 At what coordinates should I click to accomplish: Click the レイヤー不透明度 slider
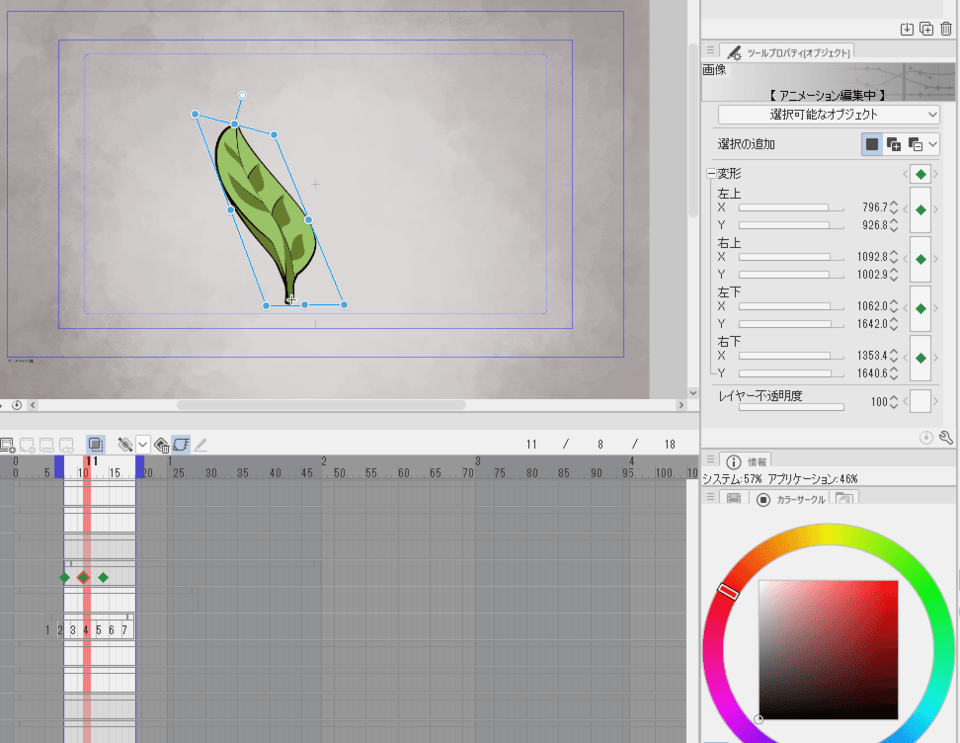click(x=791, y=407)
